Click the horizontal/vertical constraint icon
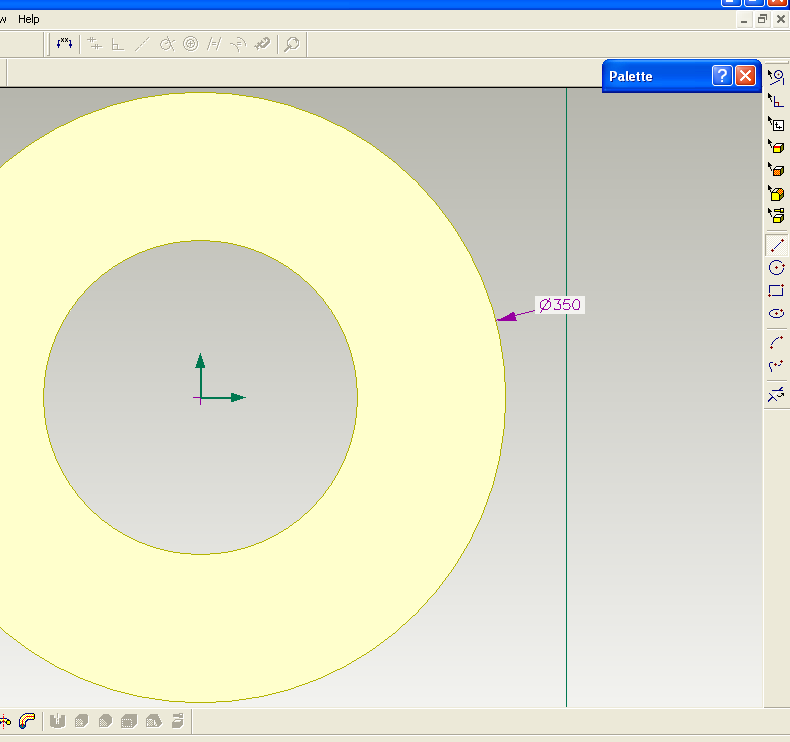Screen dimensions: 790x742 pos(94,44)
